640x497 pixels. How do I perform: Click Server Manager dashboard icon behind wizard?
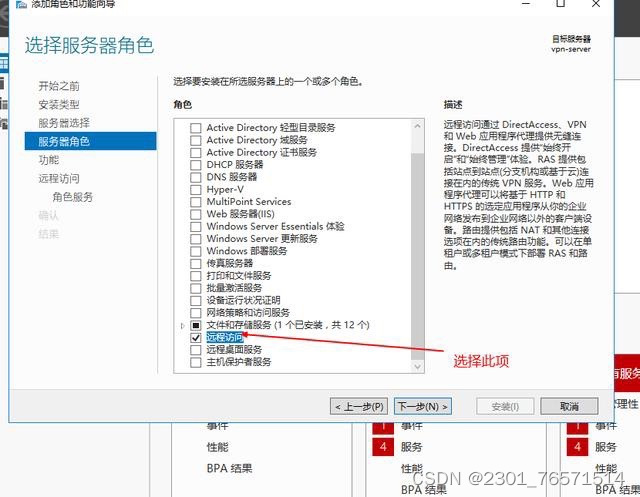(4, 64)
